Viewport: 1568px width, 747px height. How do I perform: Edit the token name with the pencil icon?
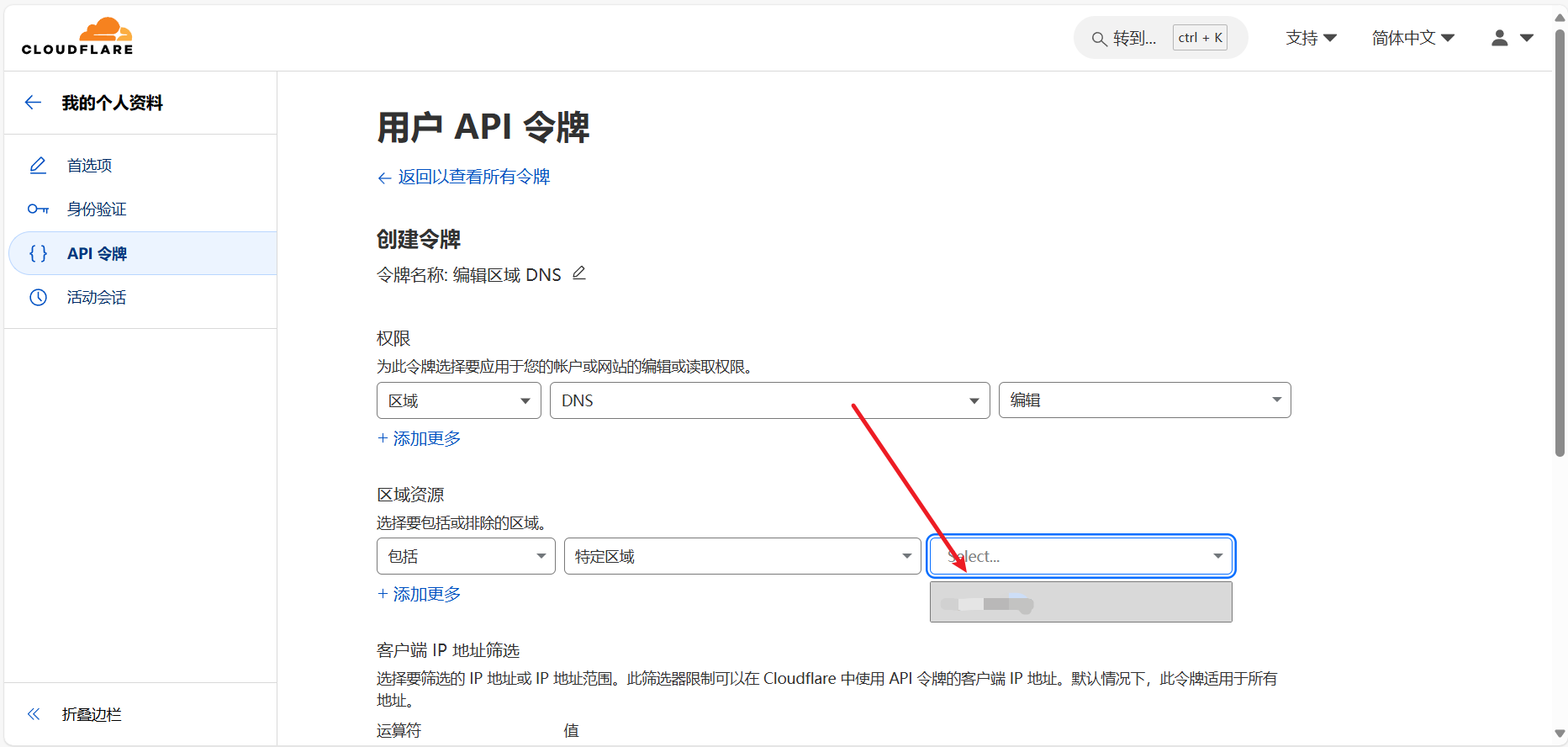pos(579,273)
